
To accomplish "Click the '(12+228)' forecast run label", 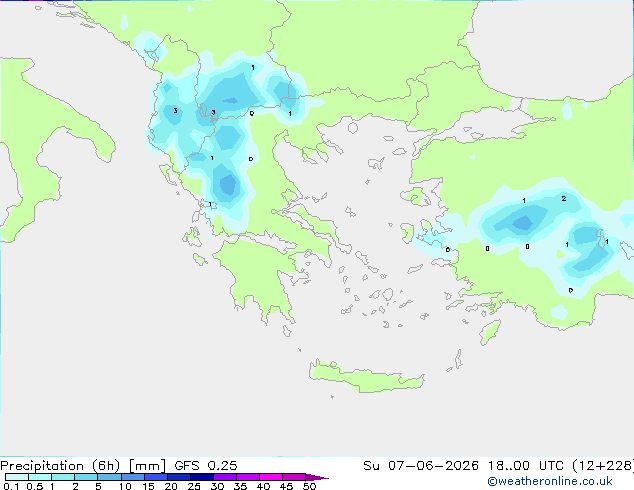I will click(603, 466).
